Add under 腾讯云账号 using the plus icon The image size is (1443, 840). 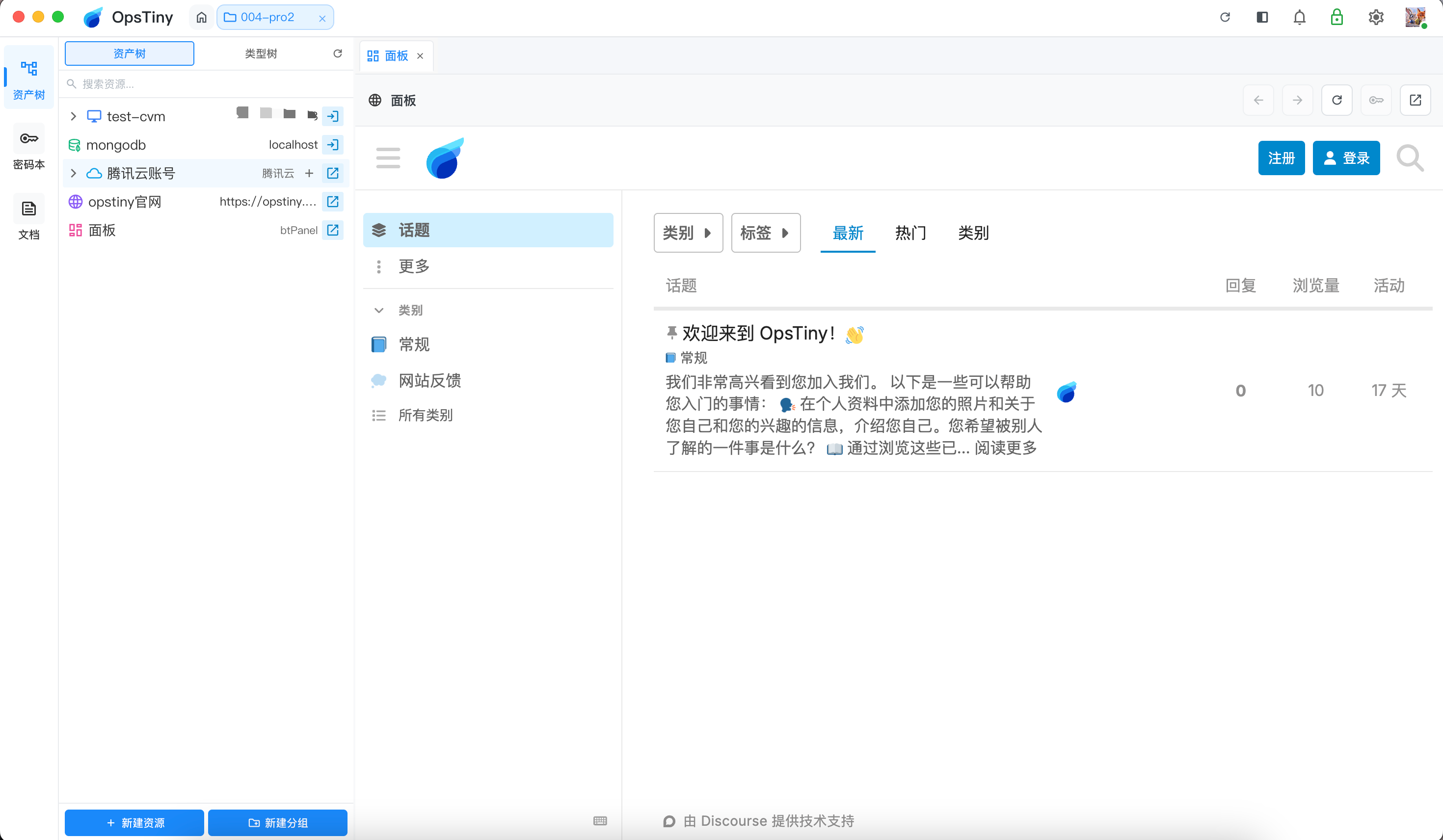pyautogui.click(x=309, y=173)
